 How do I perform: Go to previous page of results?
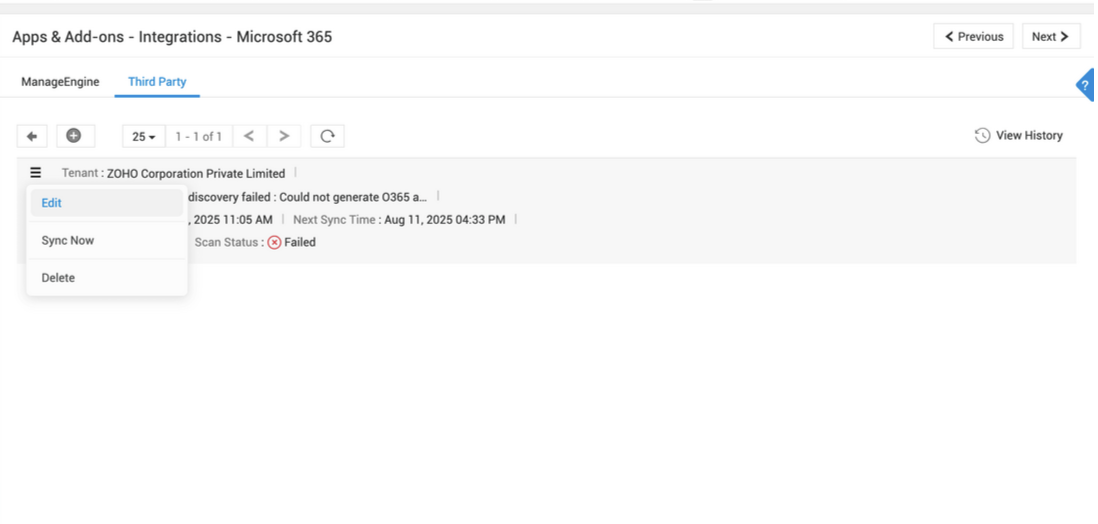[x=249, y=136]
